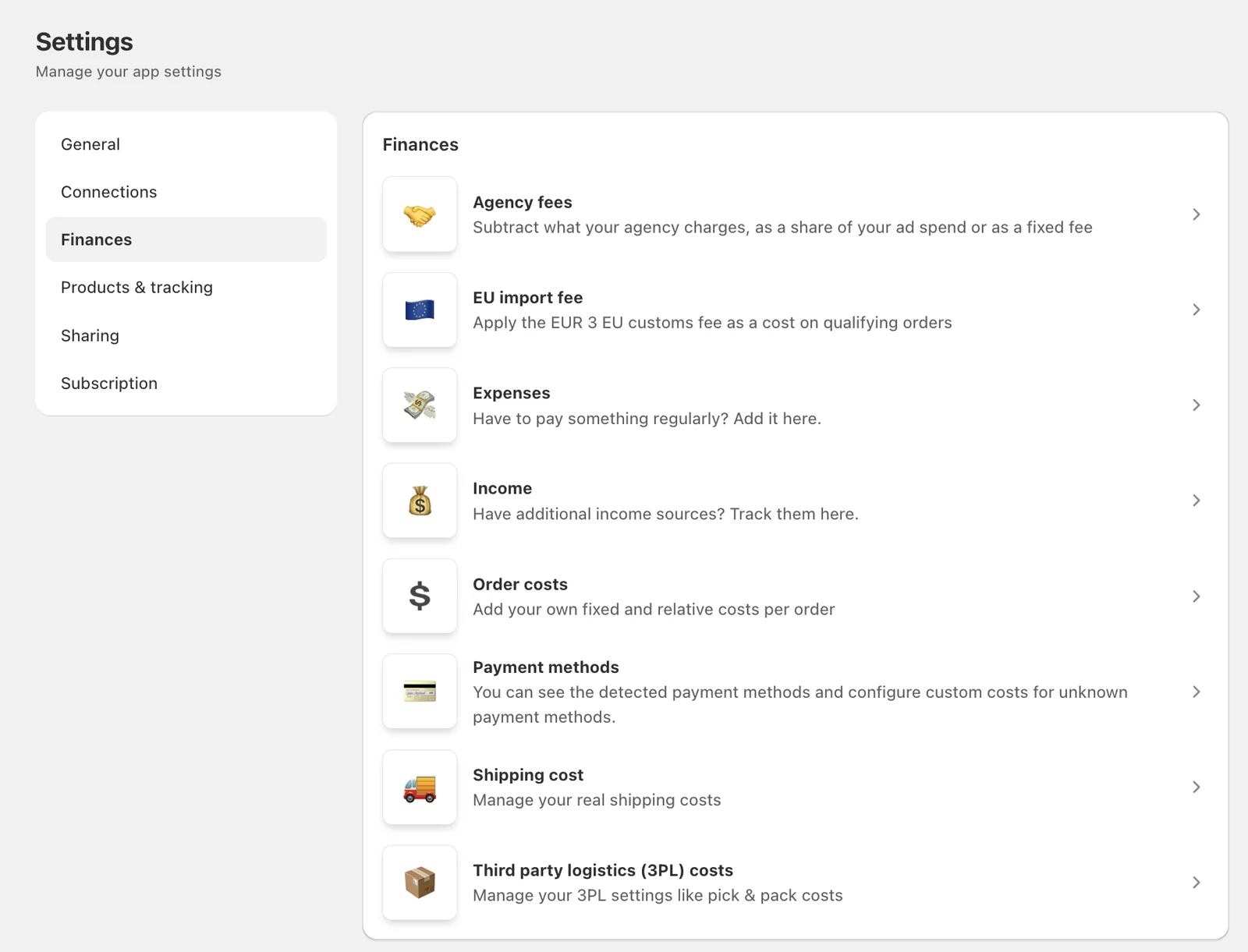Viewport: 1248px width, 952px height.
Task: Click the Income title
Action: 502,488
